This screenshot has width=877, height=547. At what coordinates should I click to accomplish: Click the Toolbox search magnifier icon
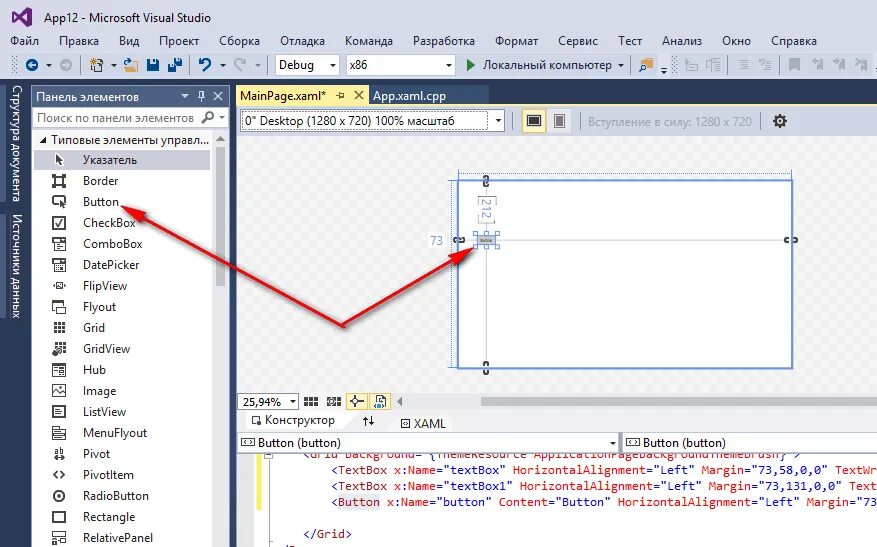(x=208, y=117)
